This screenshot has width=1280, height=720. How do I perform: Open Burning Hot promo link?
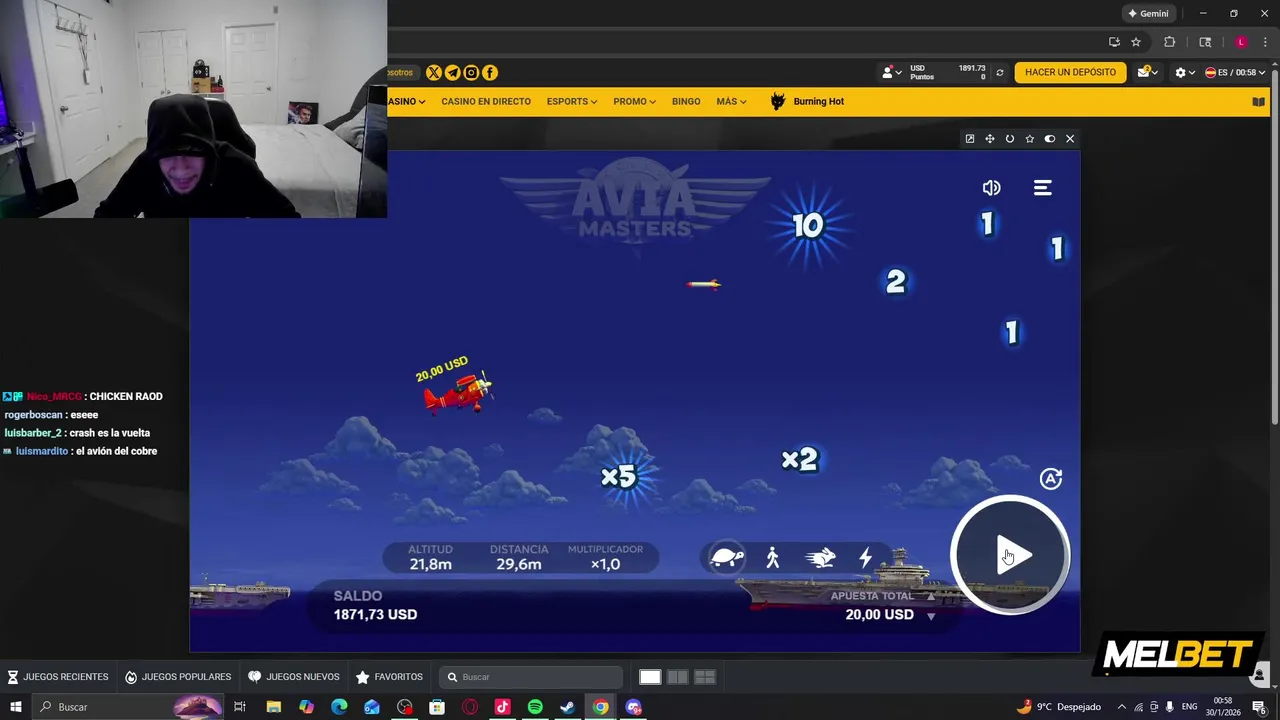coord(807,101)
